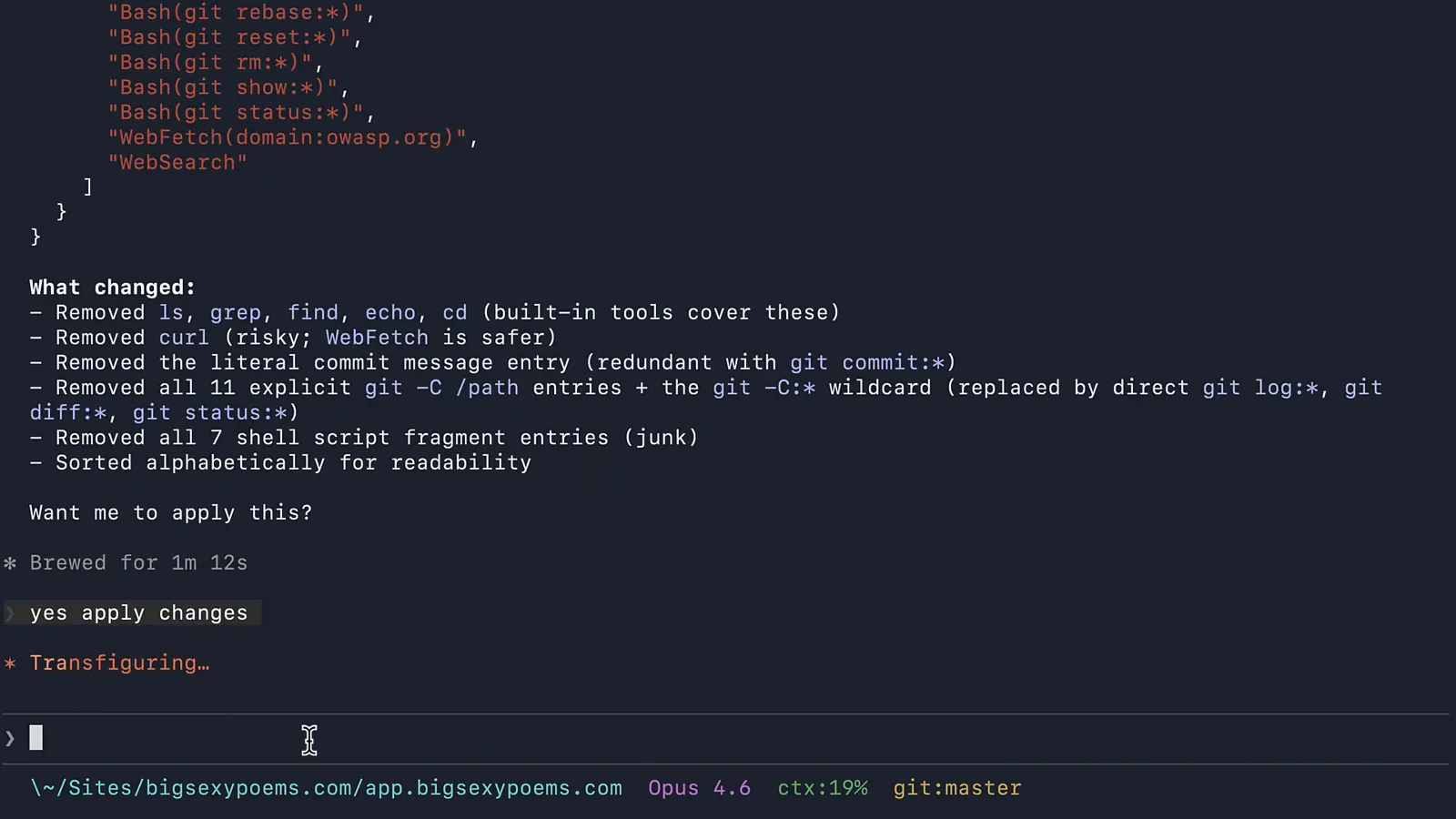
Task: Click the prompt chevron beside the input cursor
Action: point(10,738)
